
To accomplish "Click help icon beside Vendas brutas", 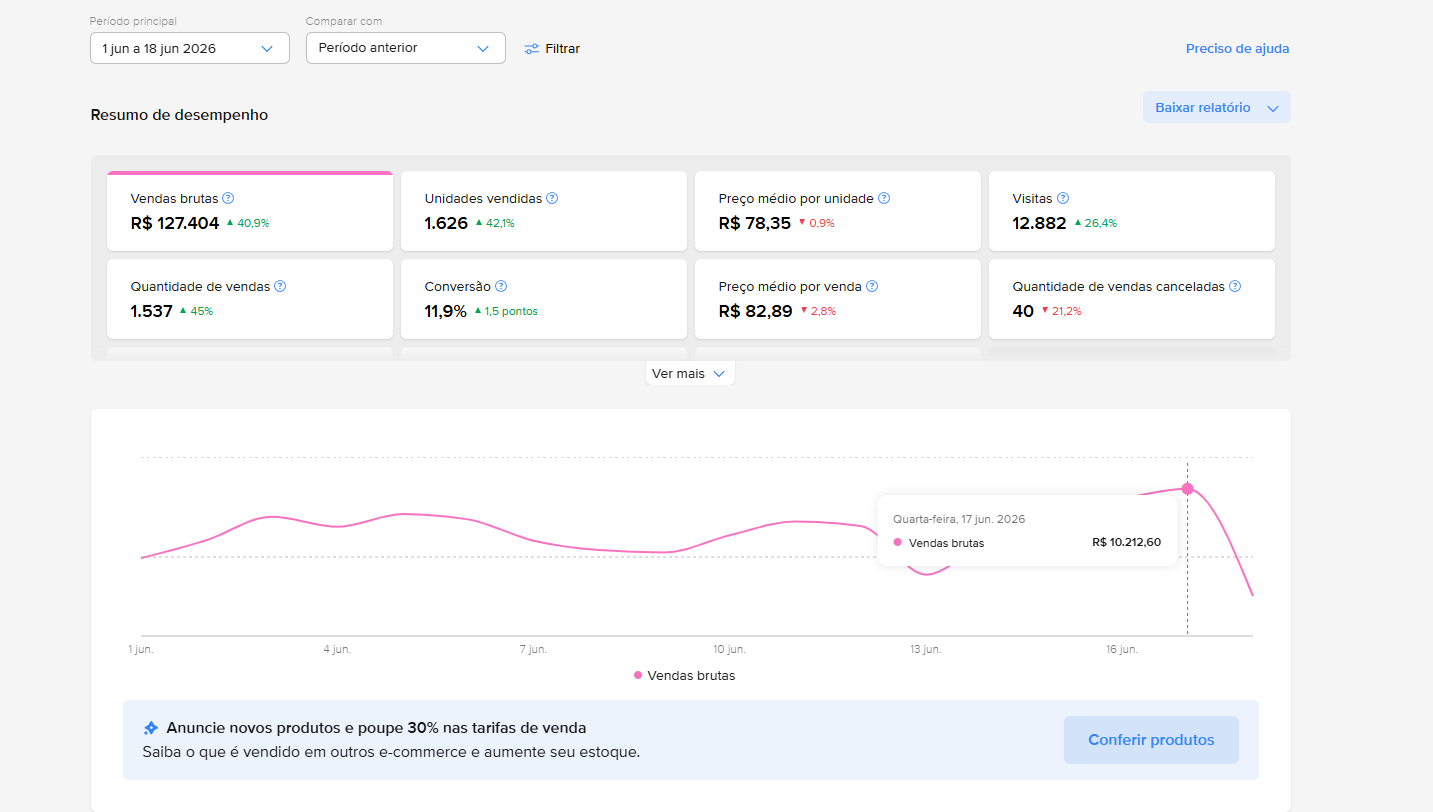I will [228, 198].
